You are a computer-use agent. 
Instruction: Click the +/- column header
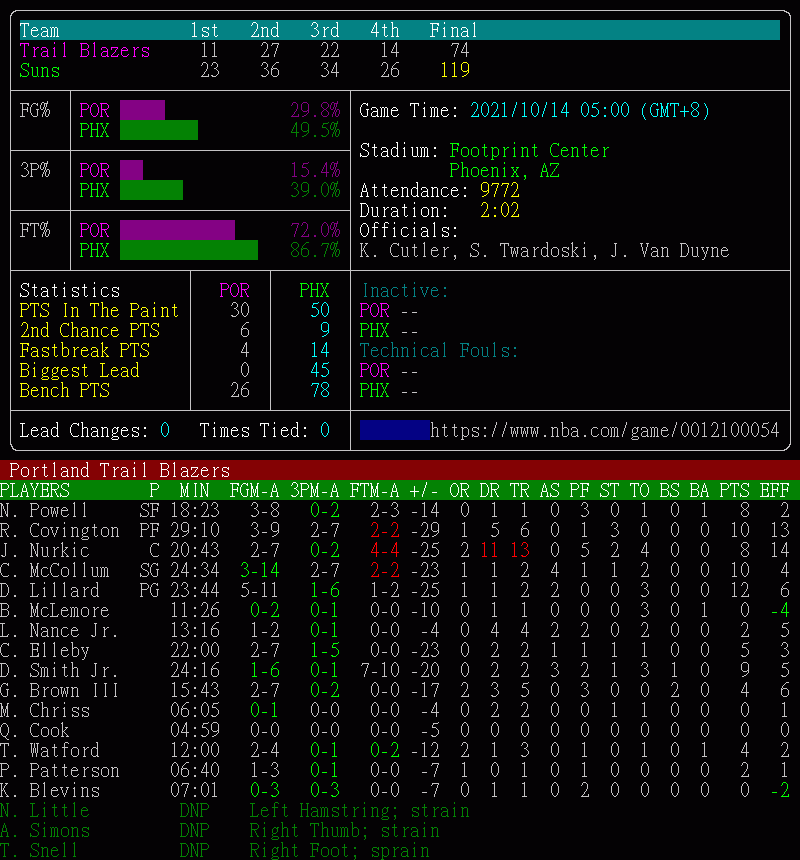pos(424,490)
